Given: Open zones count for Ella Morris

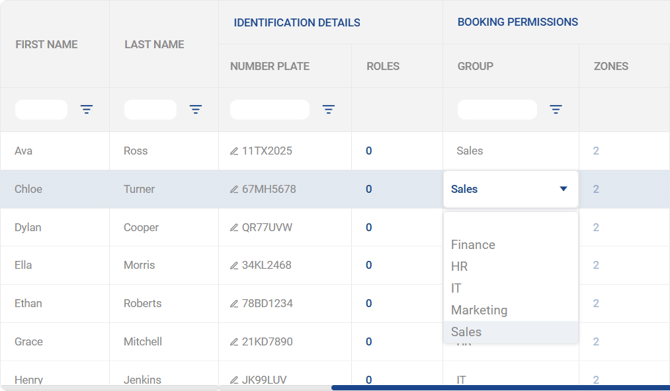Looking at the screenshot, I should click(596, 265).
